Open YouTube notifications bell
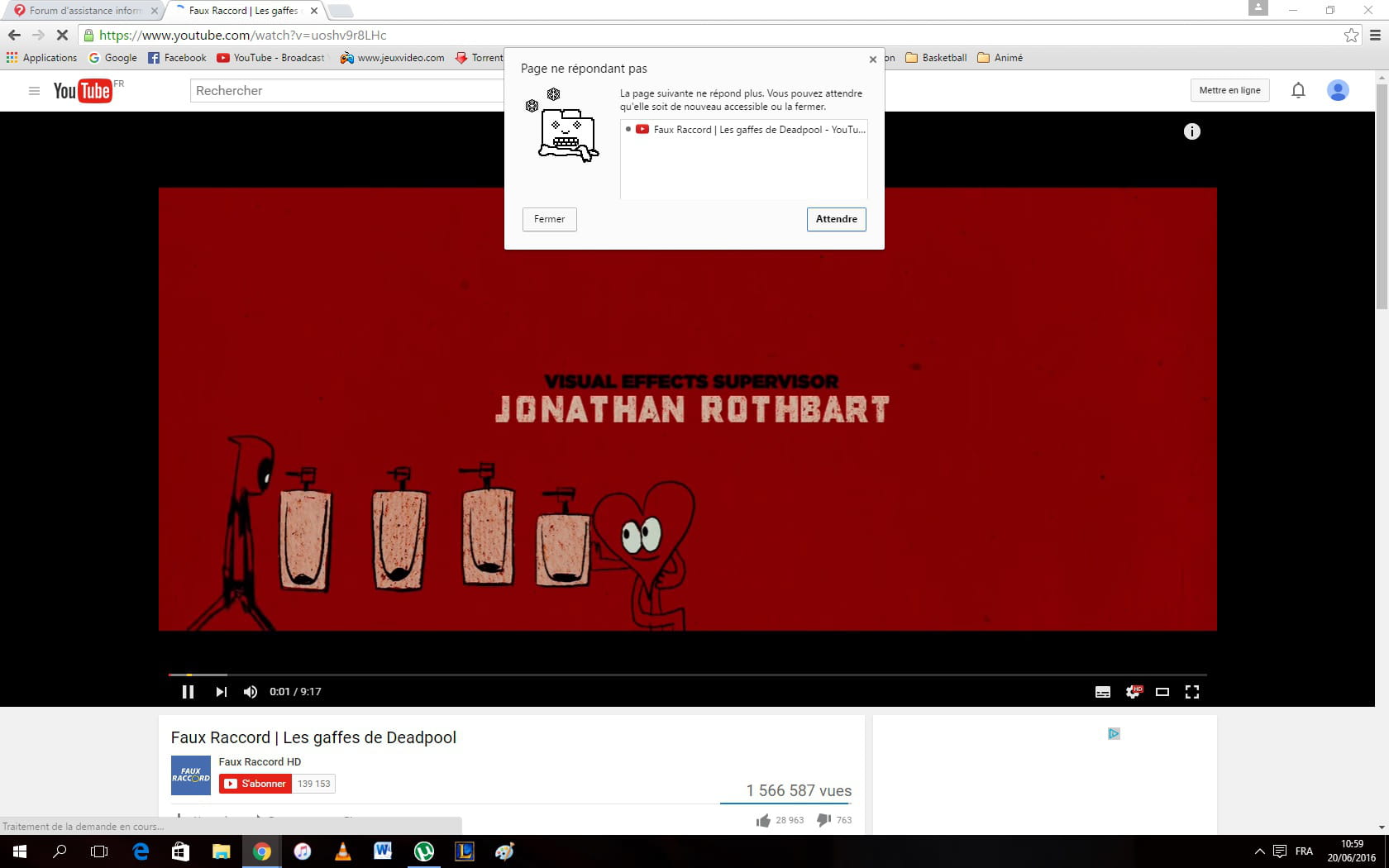 (x=1298, y=90)
